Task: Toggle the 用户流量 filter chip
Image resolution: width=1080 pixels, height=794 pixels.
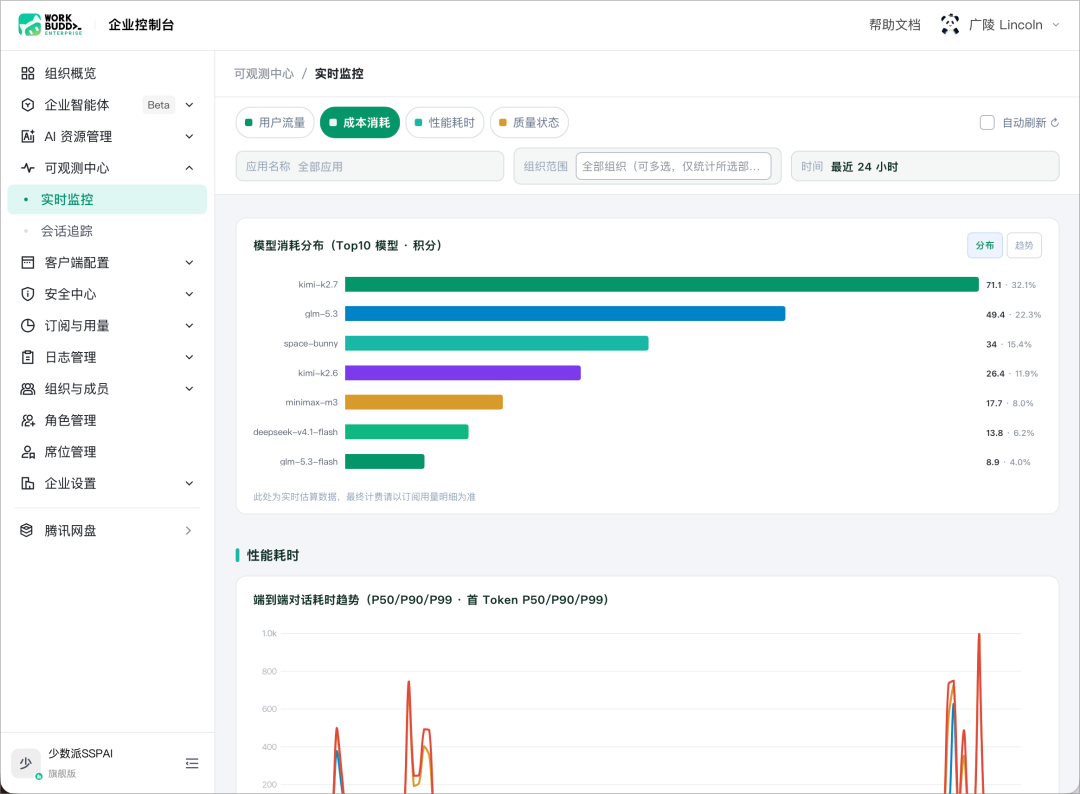Action: click(275, 123)
